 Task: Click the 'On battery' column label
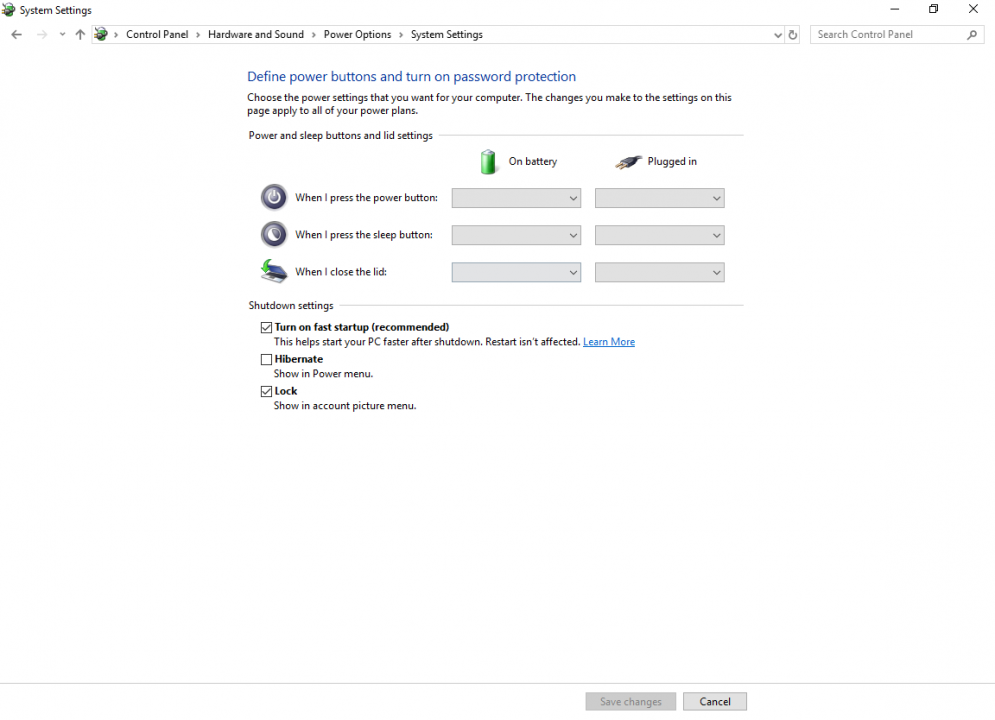(x=532, y=162)
